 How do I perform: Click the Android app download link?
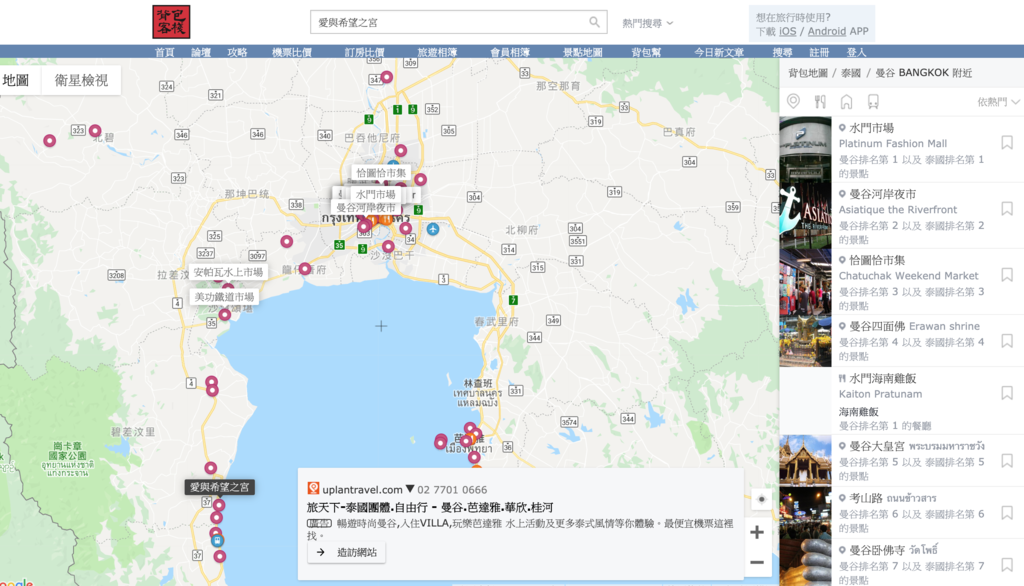click(827, 31)
